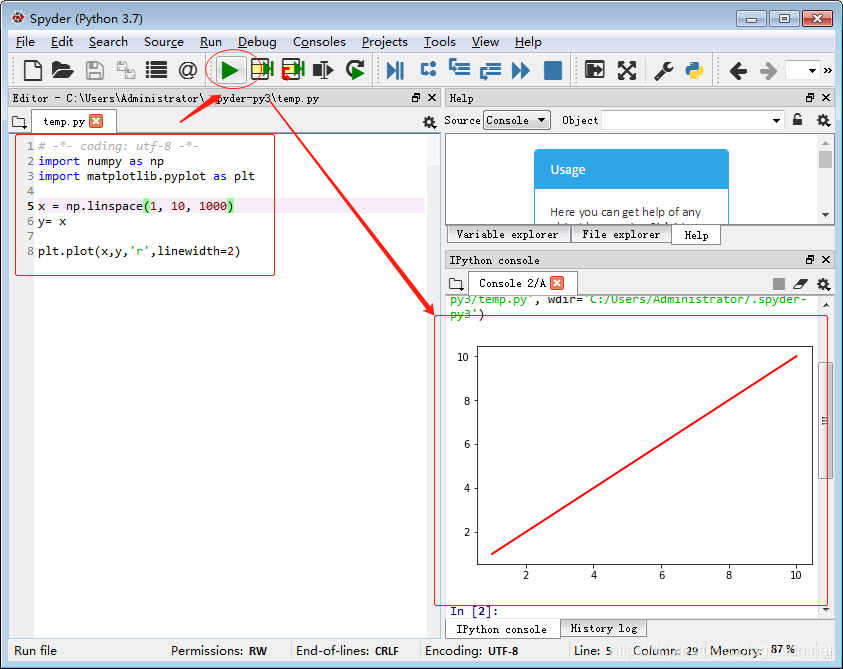The image size is (843, 669).
Task: Open Preferences wrench icon
Action: (663, 70)
